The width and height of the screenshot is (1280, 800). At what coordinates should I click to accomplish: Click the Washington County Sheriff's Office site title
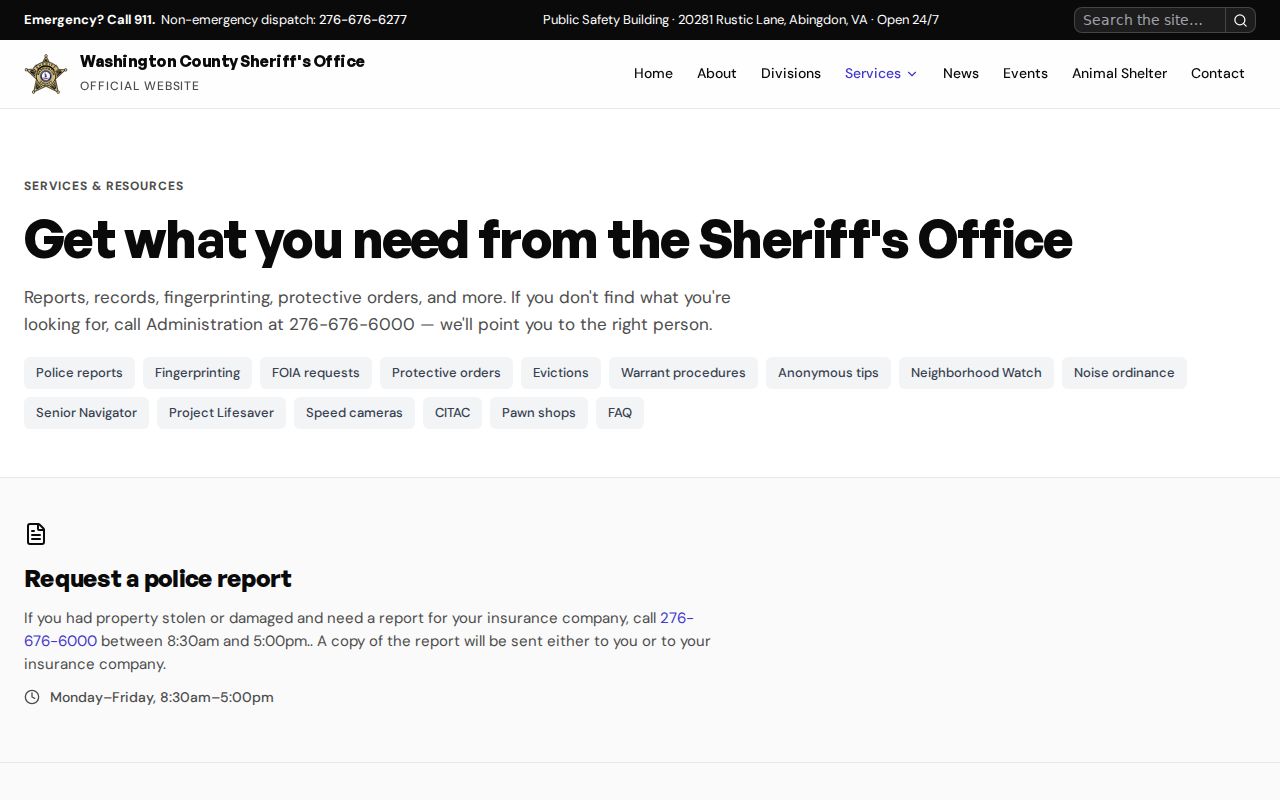pos(222,61)
